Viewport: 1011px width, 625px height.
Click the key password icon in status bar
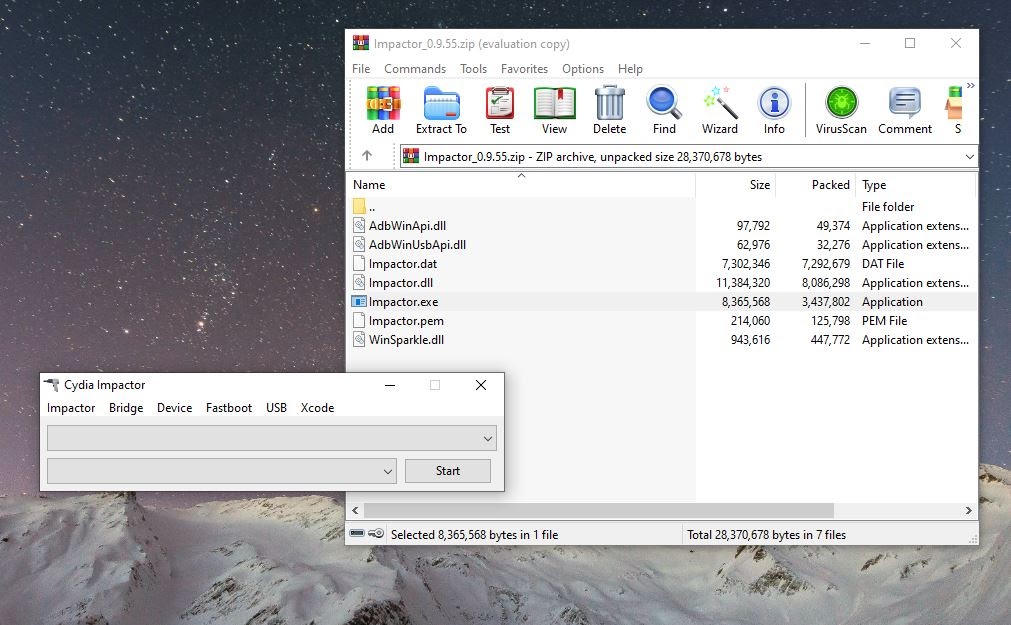[377, 533]
